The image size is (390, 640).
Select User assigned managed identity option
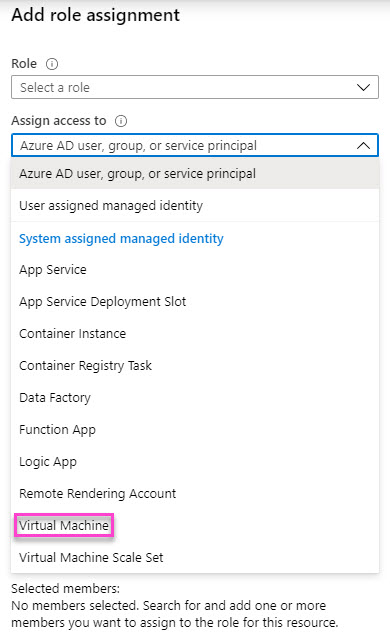coord(195,205)
